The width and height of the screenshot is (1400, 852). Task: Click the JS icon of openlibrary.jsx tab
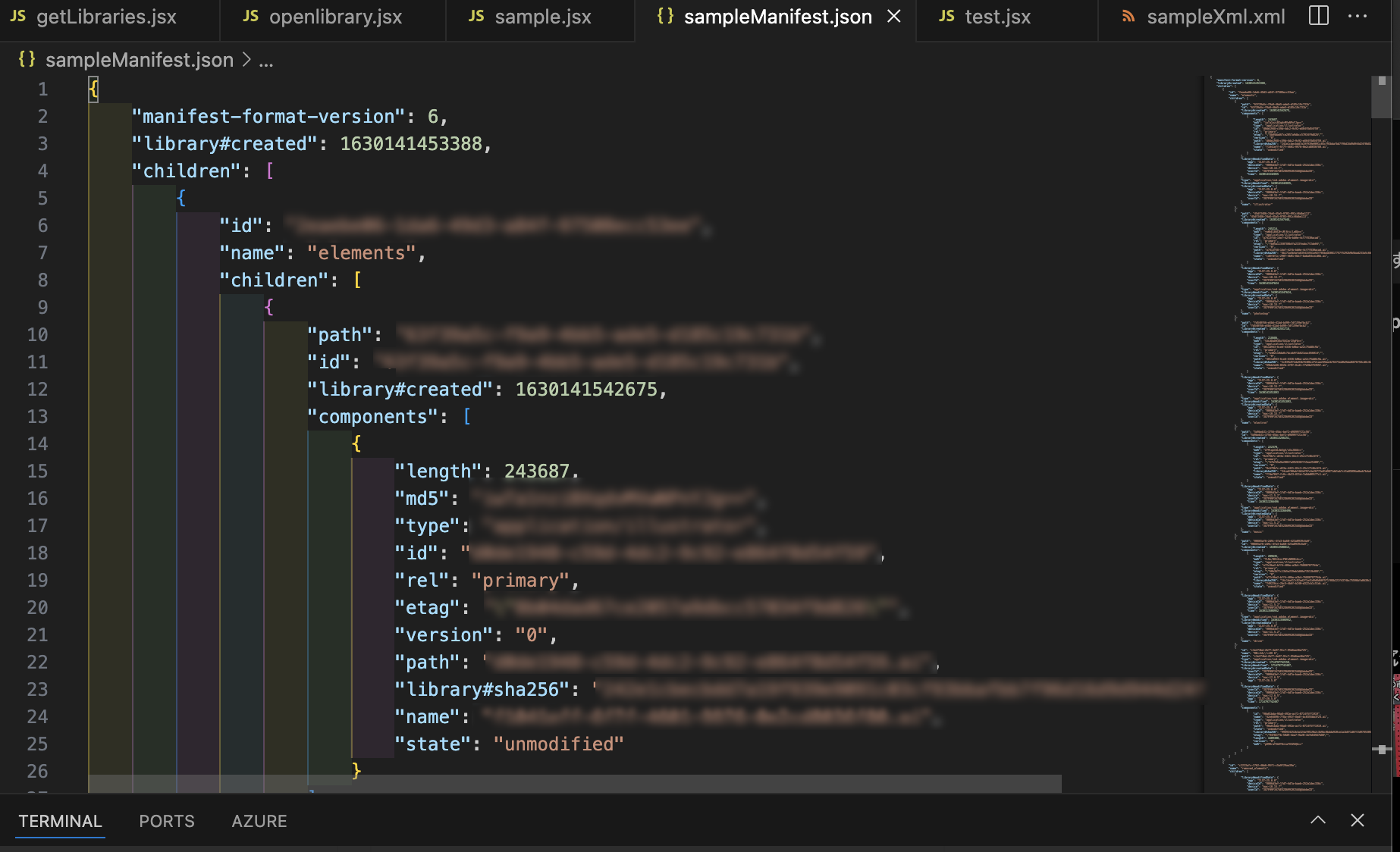tap(251, 16)
